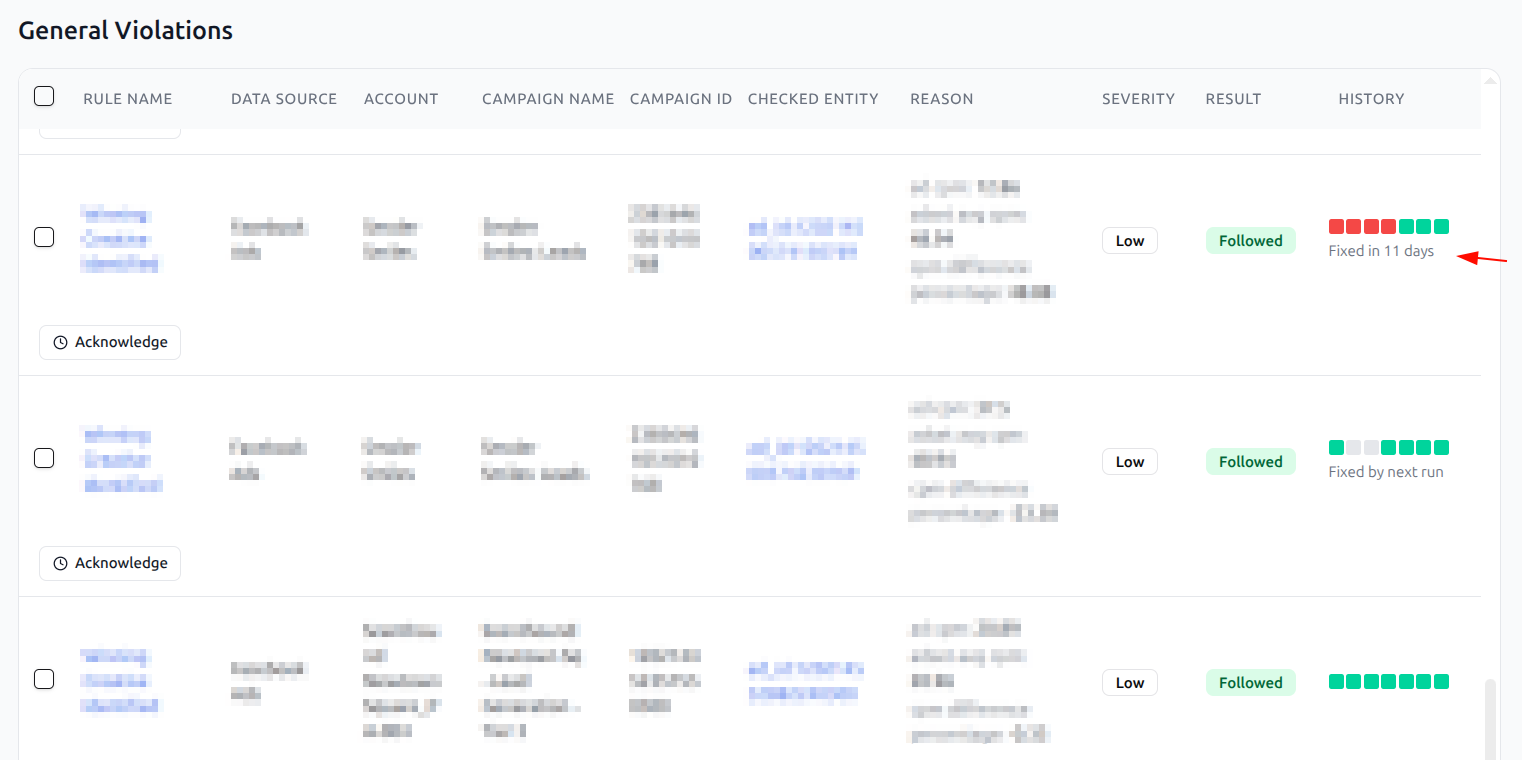Screen dimensions: 1522x760
Task: Acknowledge the 'Fixed in 11 days' violation
Action: coord(110,342)
